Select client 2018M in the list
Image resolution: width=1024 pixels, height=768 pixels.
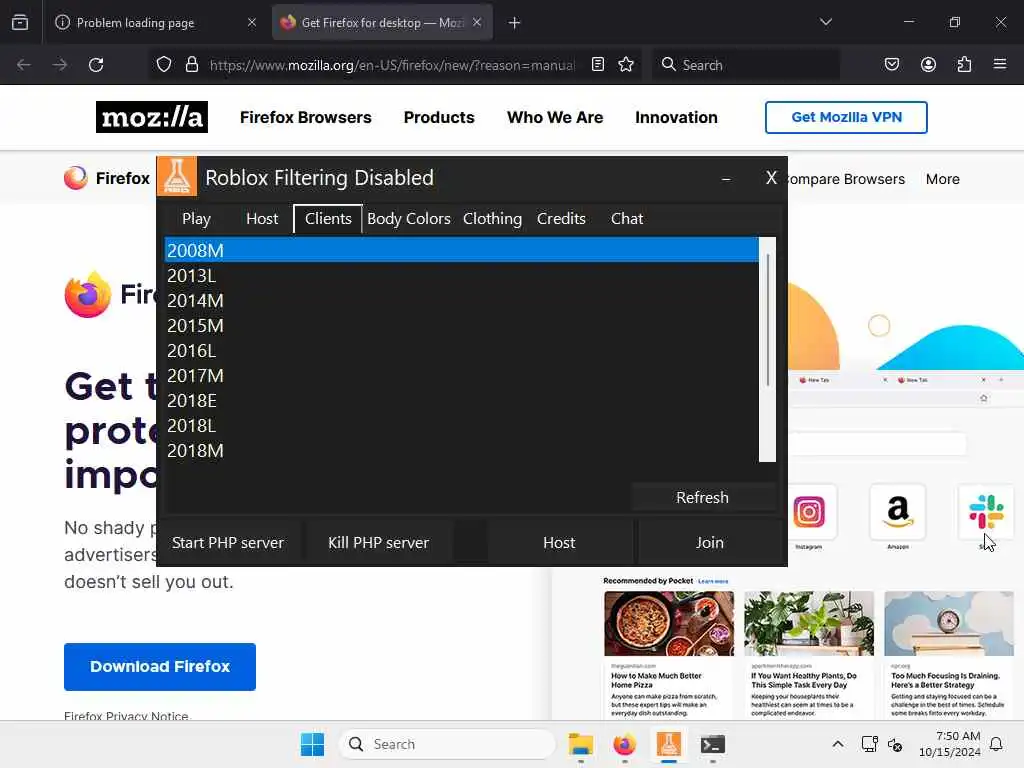(x=462, y=451)
